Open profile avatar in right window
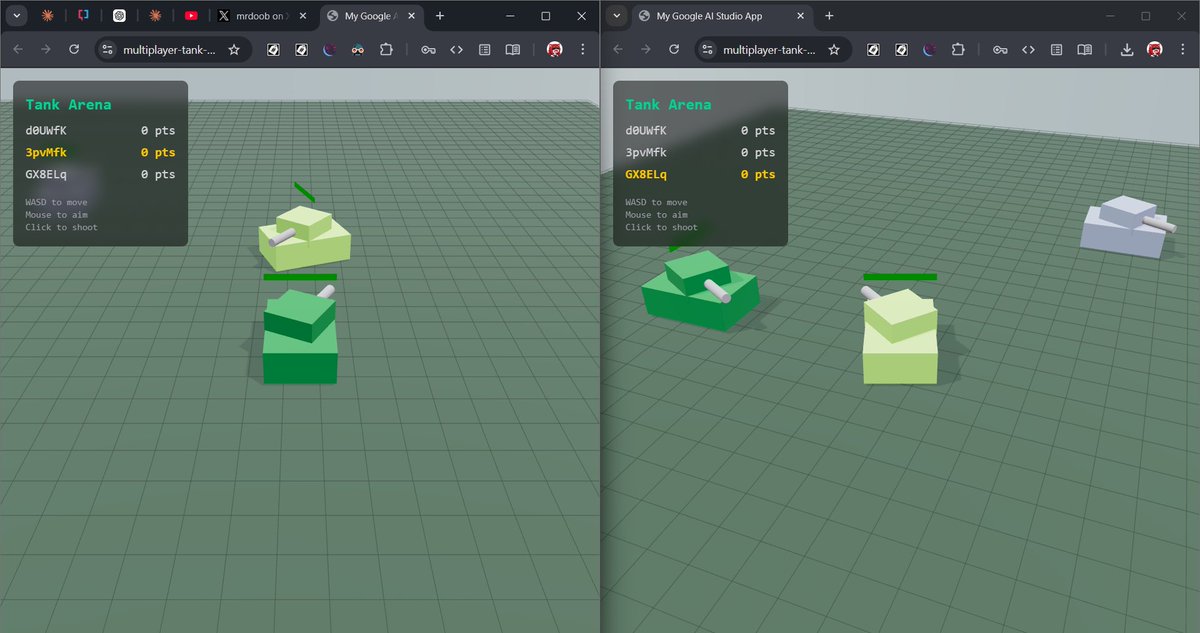This screenshot has height=633, width=1200. click(x=1155, y=49)
